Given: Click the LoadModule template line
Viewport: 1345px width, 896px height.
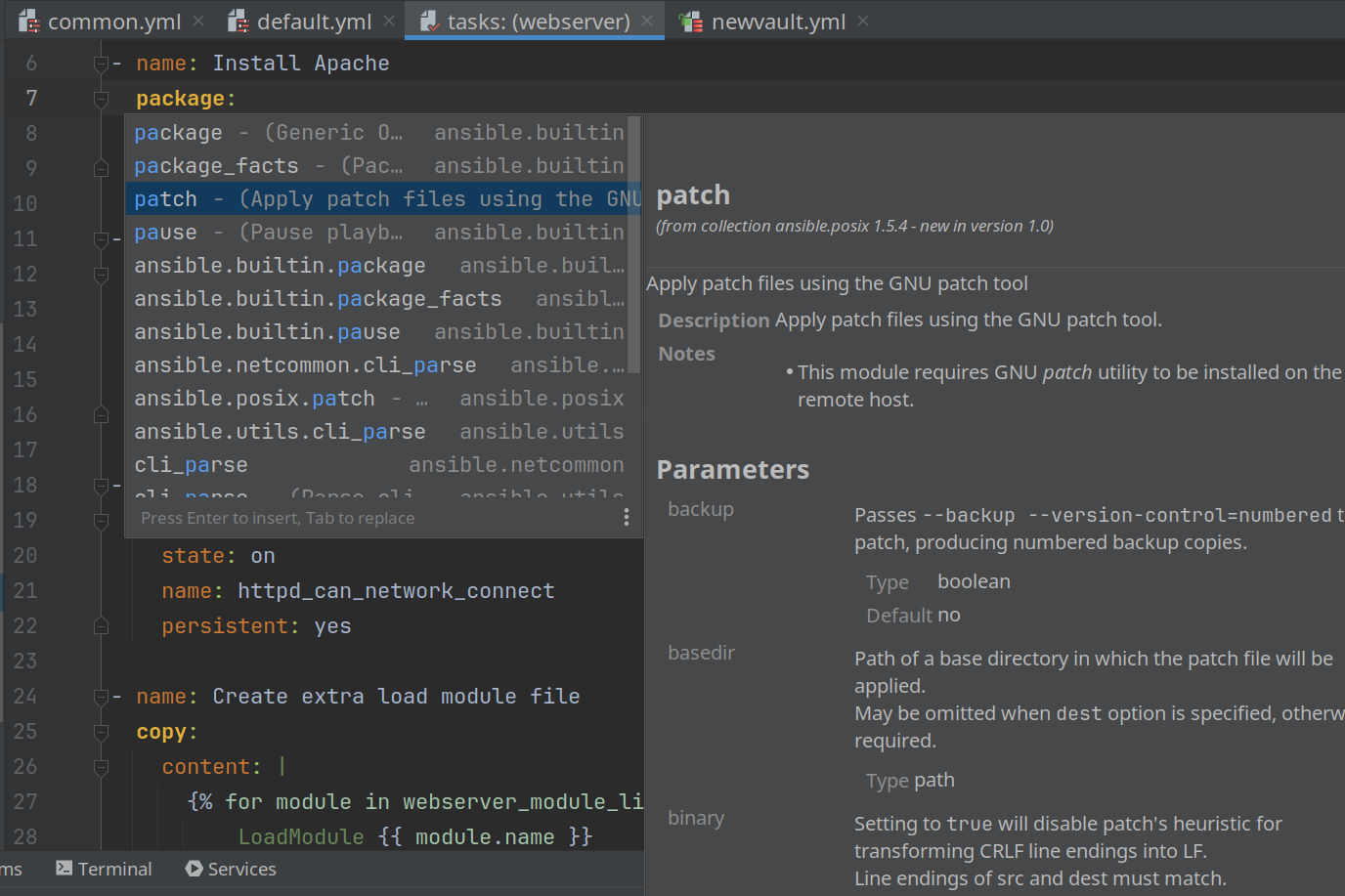Looking at the screenshot, I should point(415,837).
